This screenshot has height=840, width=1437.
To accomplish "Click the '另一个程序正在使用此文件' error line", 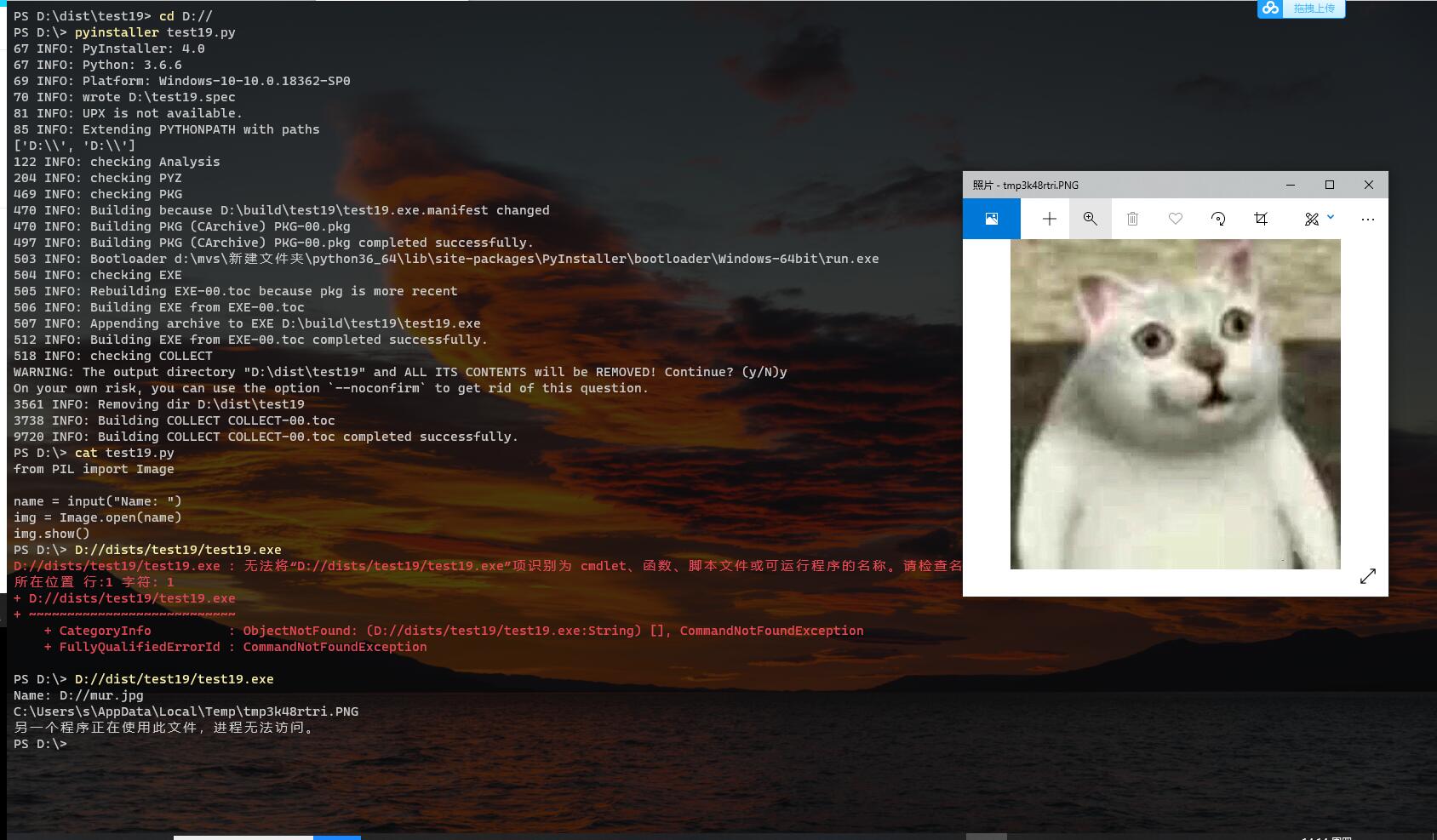I will pos(166,728).
